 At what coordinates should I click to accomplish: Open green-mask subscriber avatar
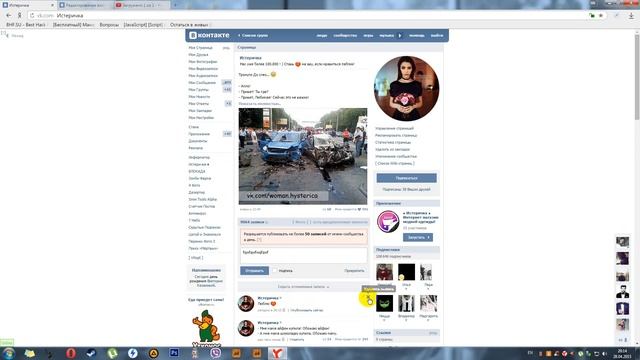384,303
